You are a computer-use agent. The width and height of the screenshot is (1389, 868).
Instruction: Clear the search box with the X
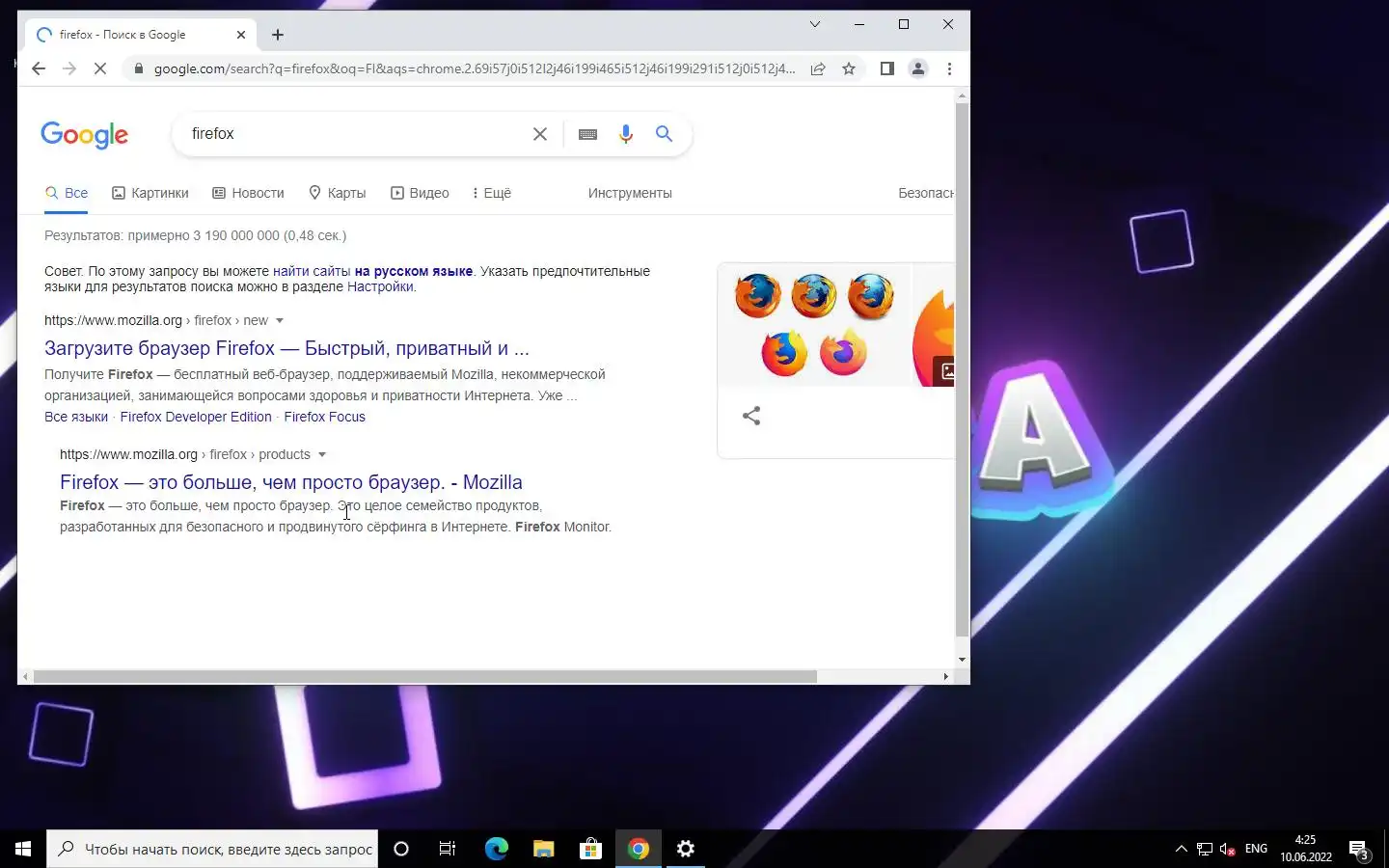540,134
